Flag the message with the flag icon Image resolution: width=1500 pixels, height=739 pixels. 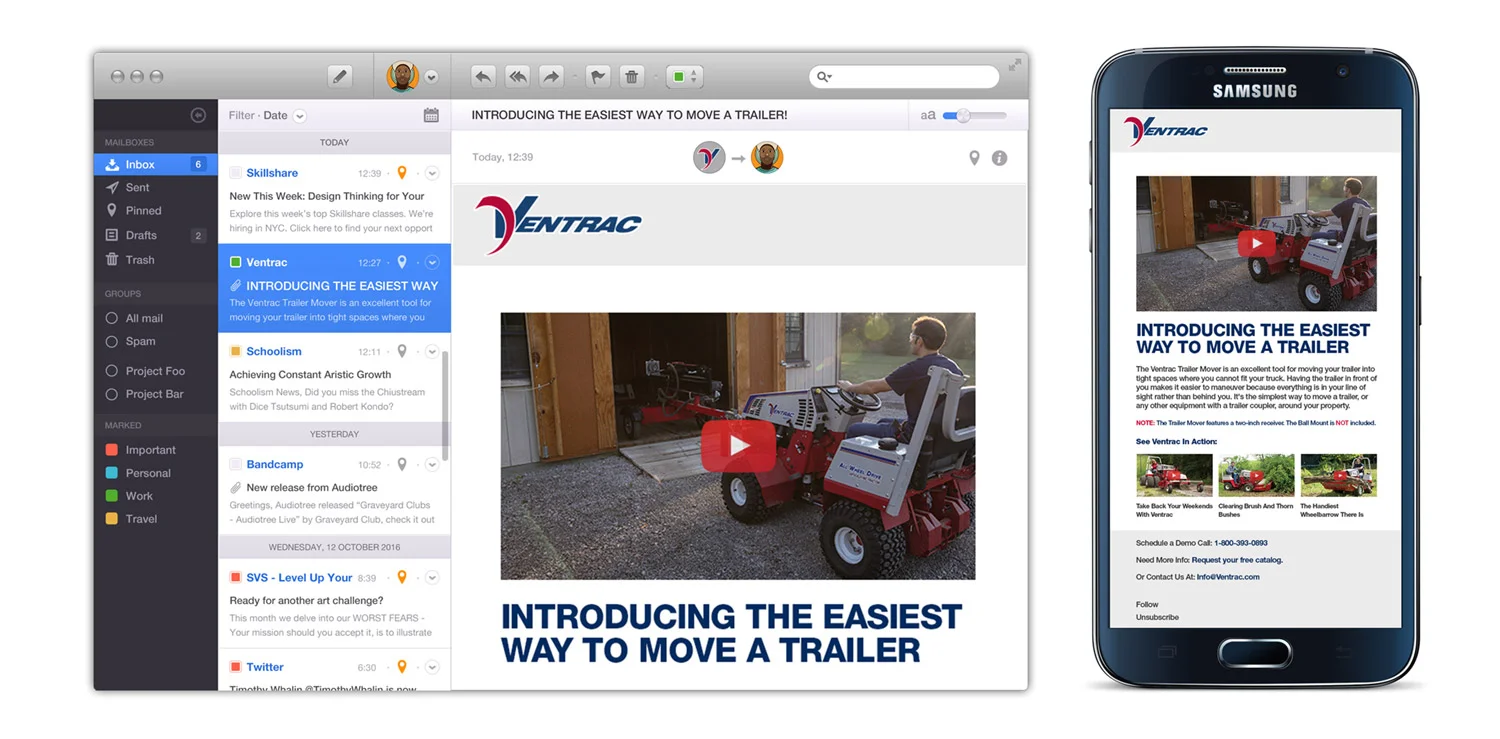pyautogui.click(x=598, y=76)
